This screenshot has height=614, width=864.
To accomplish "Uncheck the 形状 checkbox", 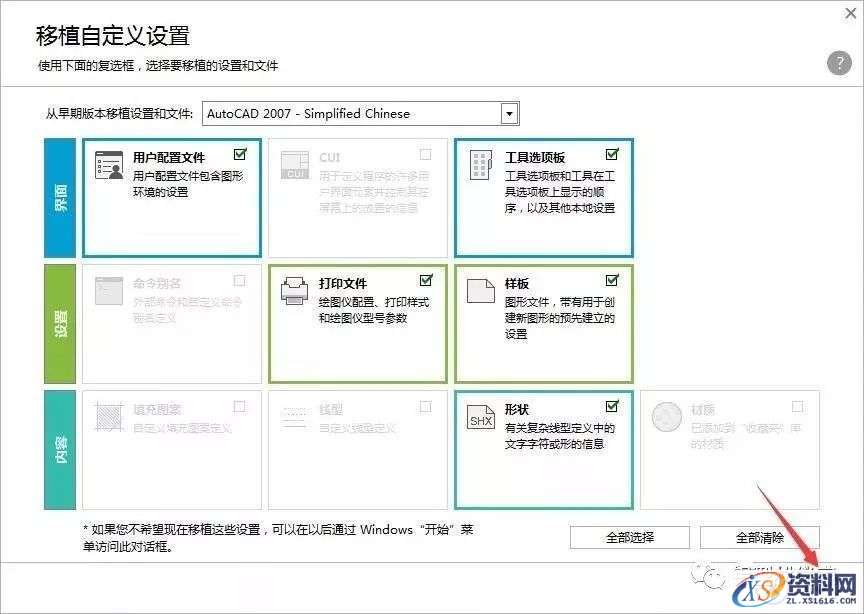I will [611, 406].
